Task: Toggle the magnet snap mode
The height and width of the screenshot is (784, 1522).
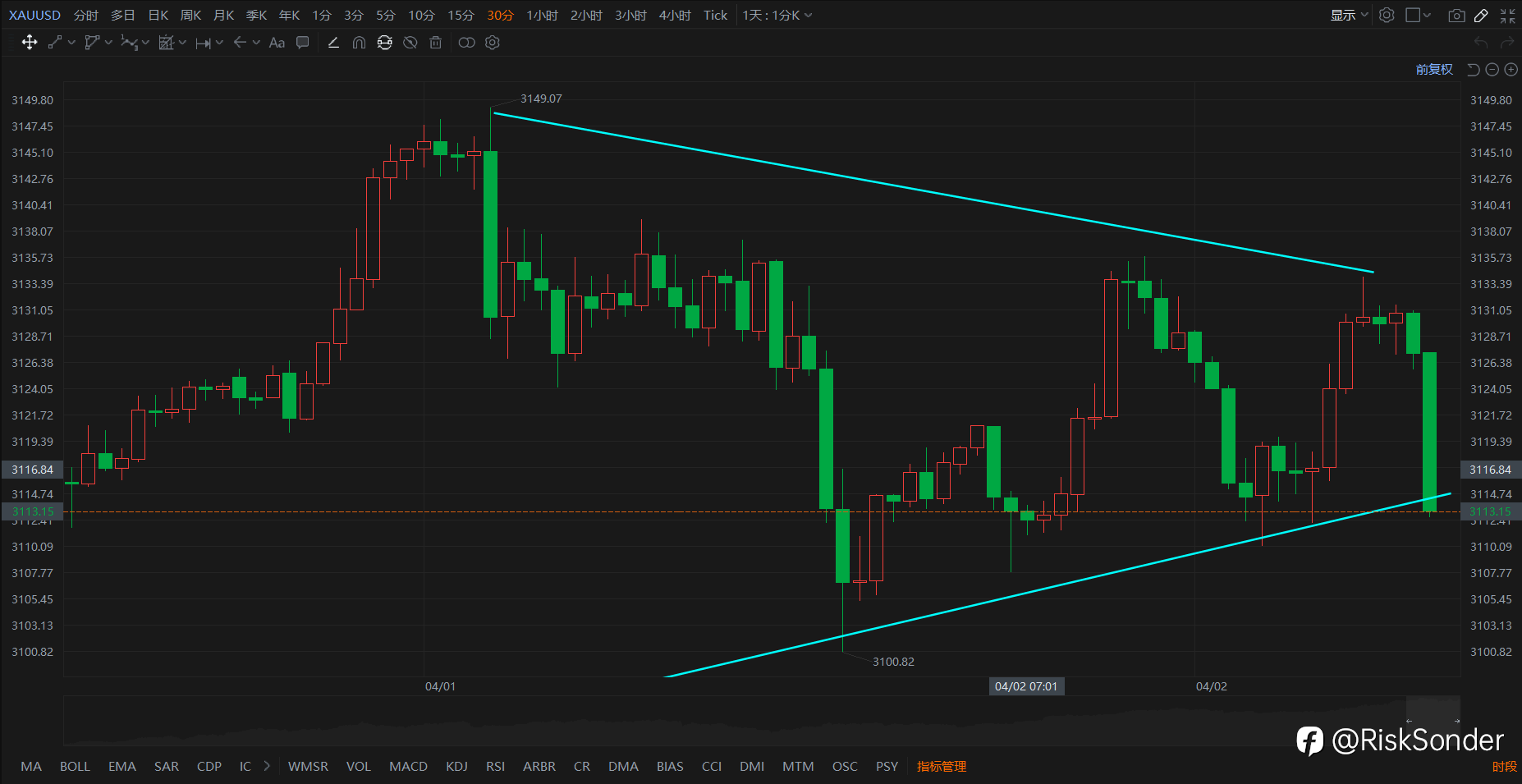Action: (359, 43)
